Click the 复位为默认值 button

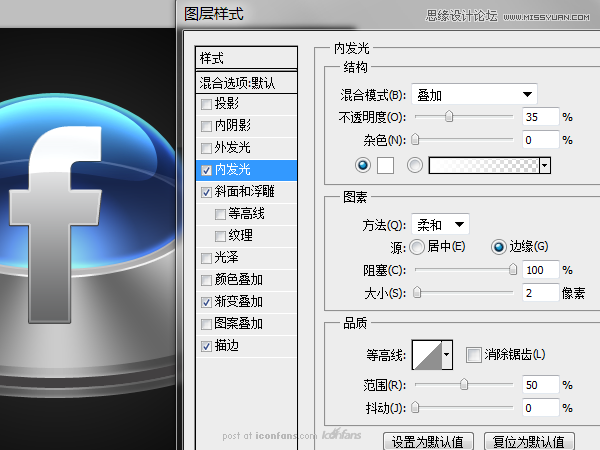[529, 441]
